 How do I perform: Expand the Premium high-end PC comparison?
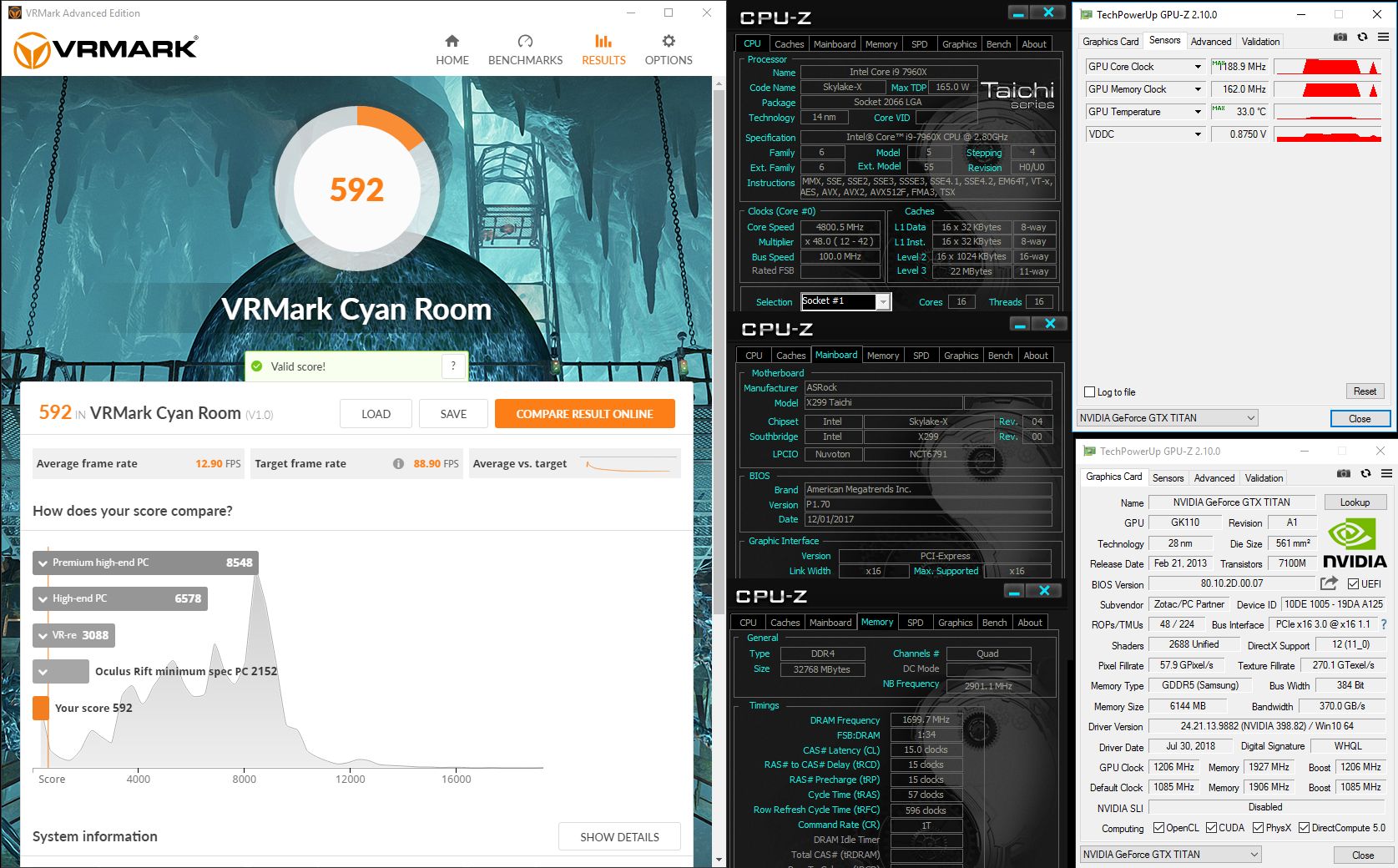(145, 563)
